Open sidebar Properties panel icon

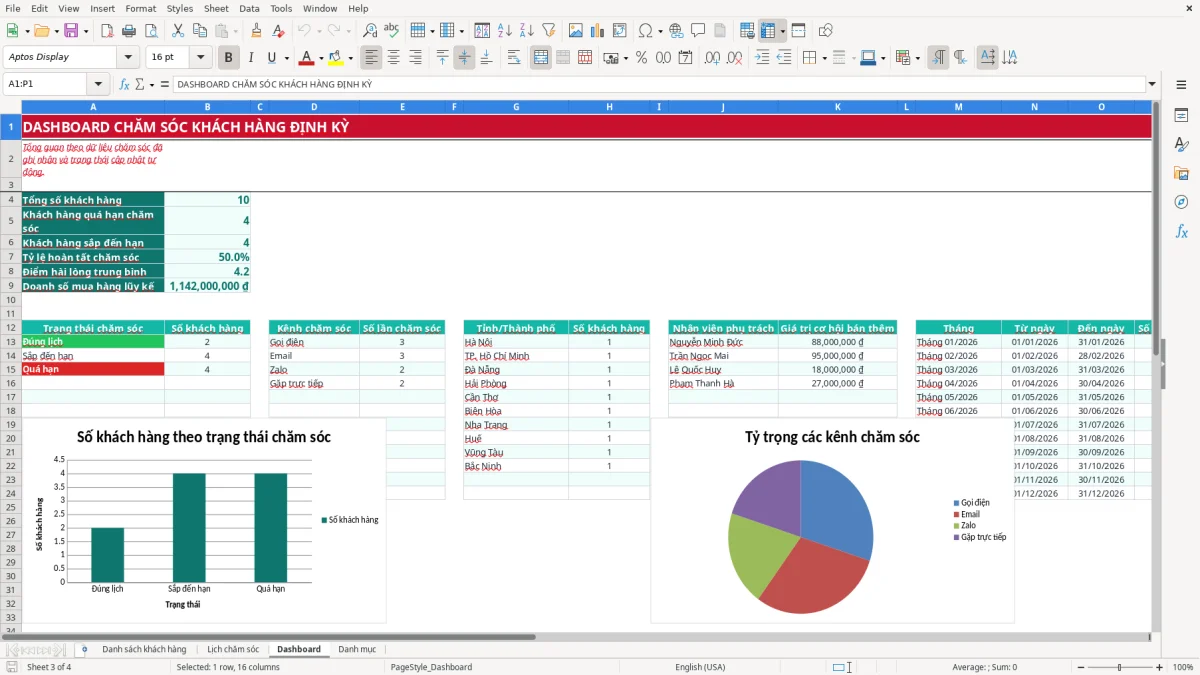tap(1181, 116)
